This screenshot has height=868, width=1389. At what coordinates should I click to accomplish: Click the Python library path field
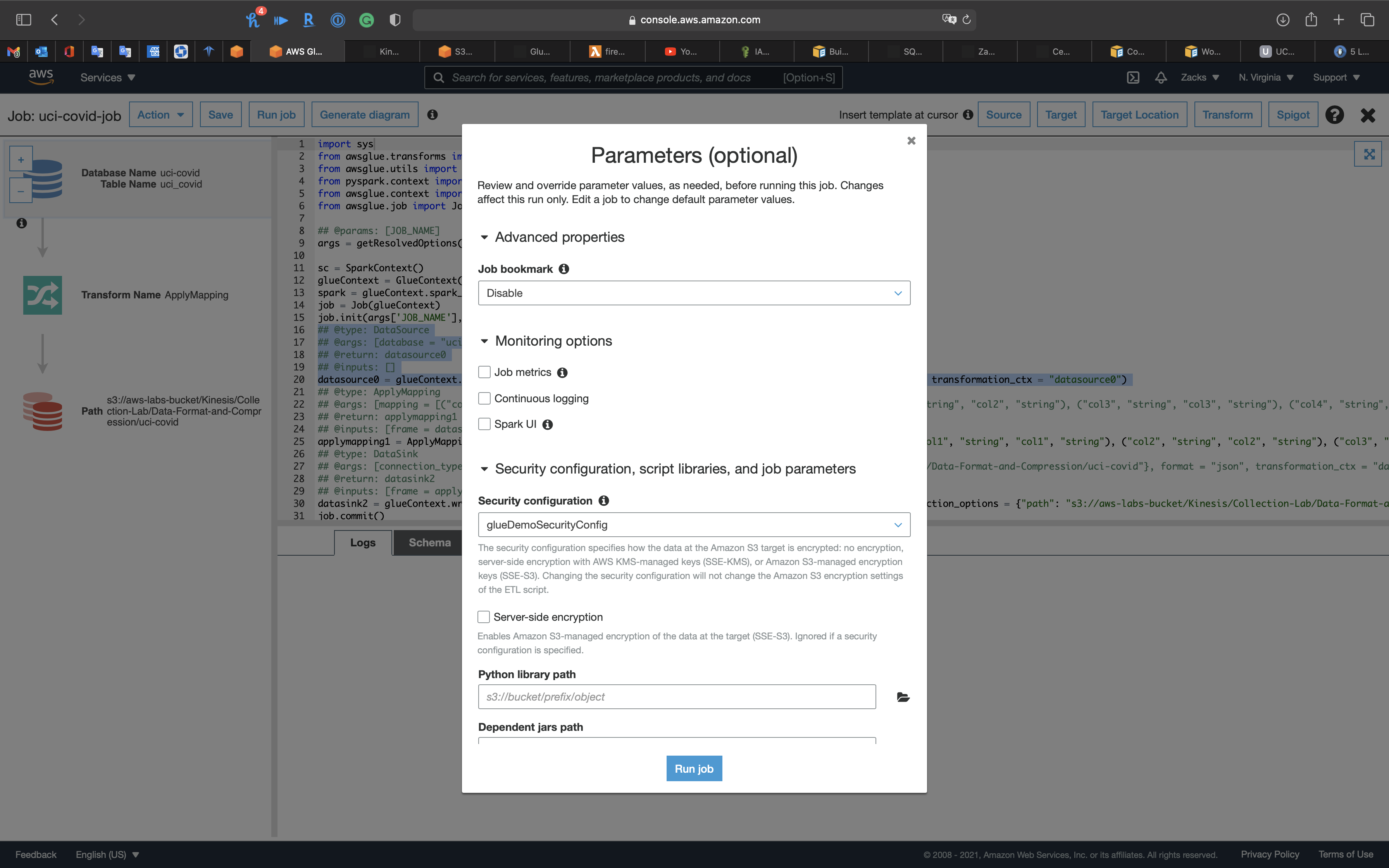[x=676, y=697]
